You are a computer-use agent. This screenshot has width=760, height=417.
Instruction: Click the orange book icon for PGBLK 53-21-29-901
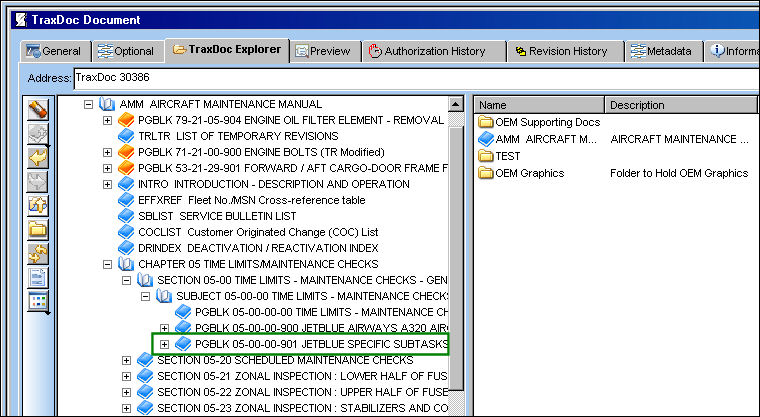[x=126, y=168]
